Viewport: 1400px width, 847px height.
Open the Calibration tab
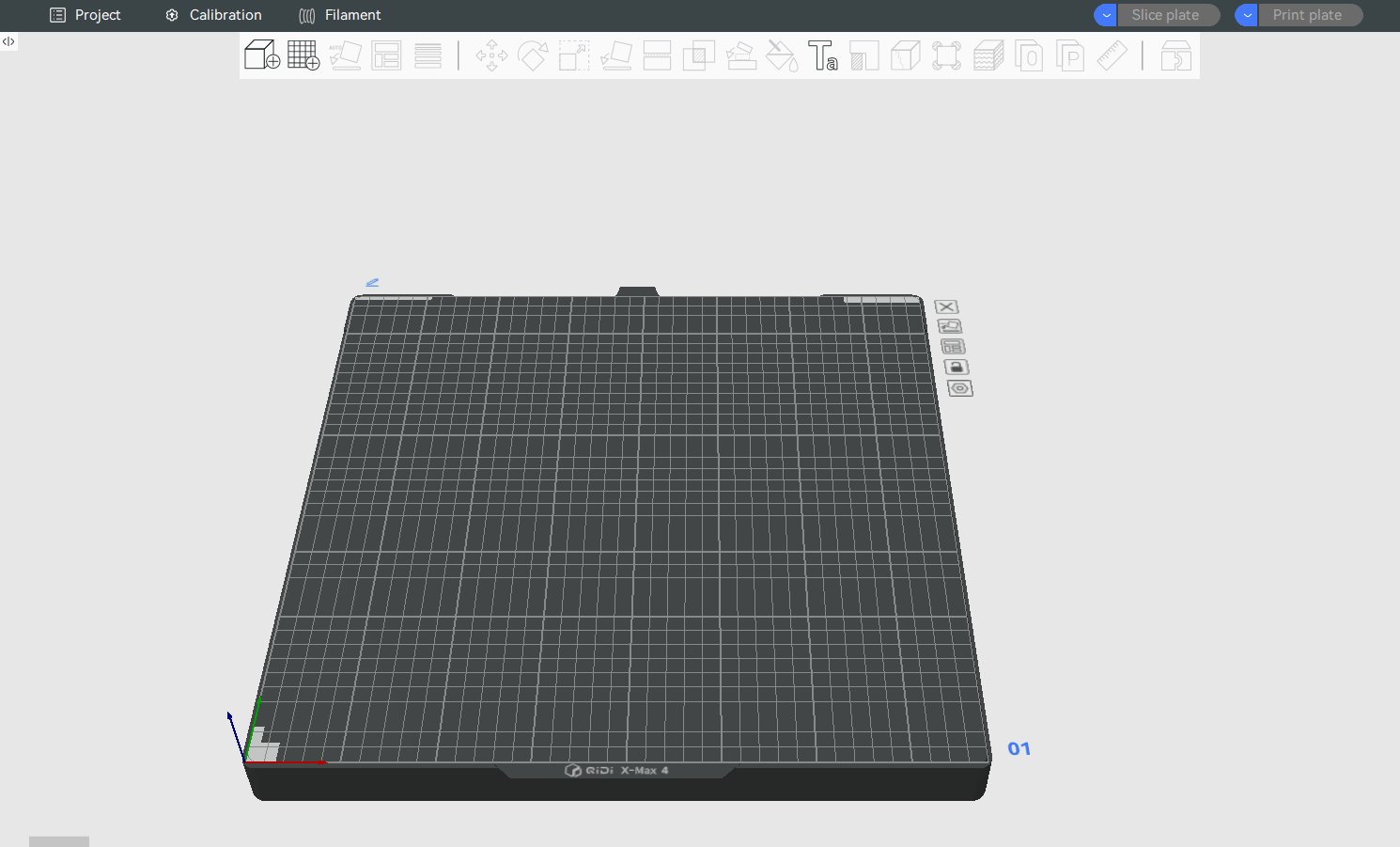coord(214,15)
